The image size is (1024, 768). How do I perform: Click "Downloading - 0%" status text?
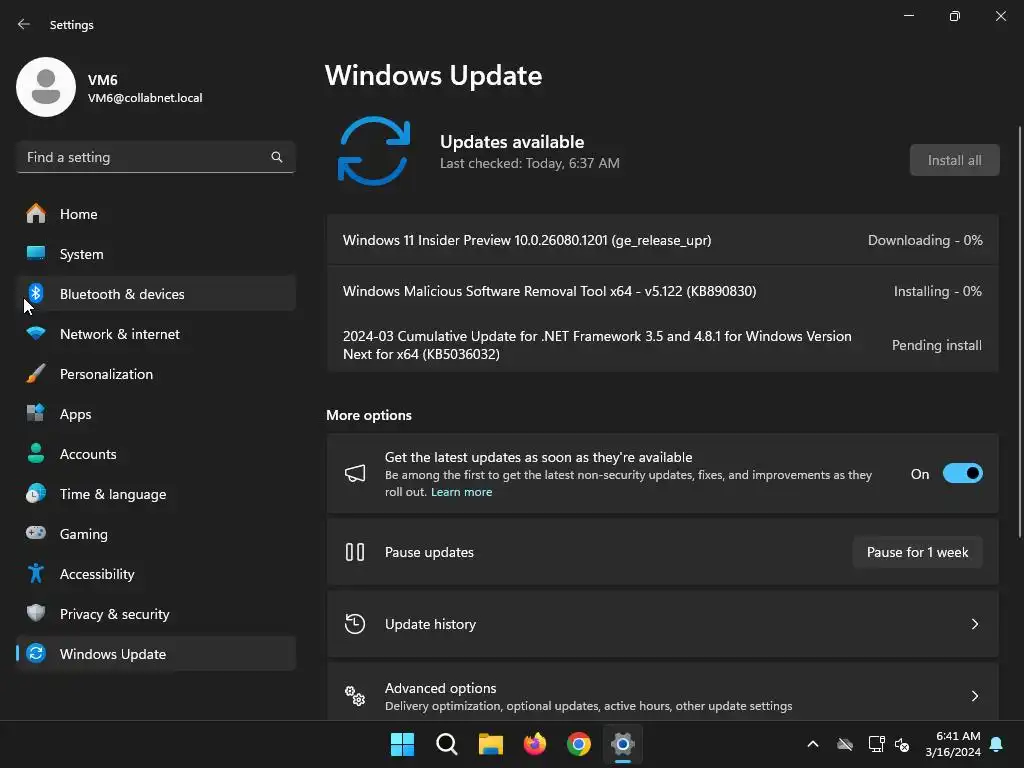pos(925,240)
